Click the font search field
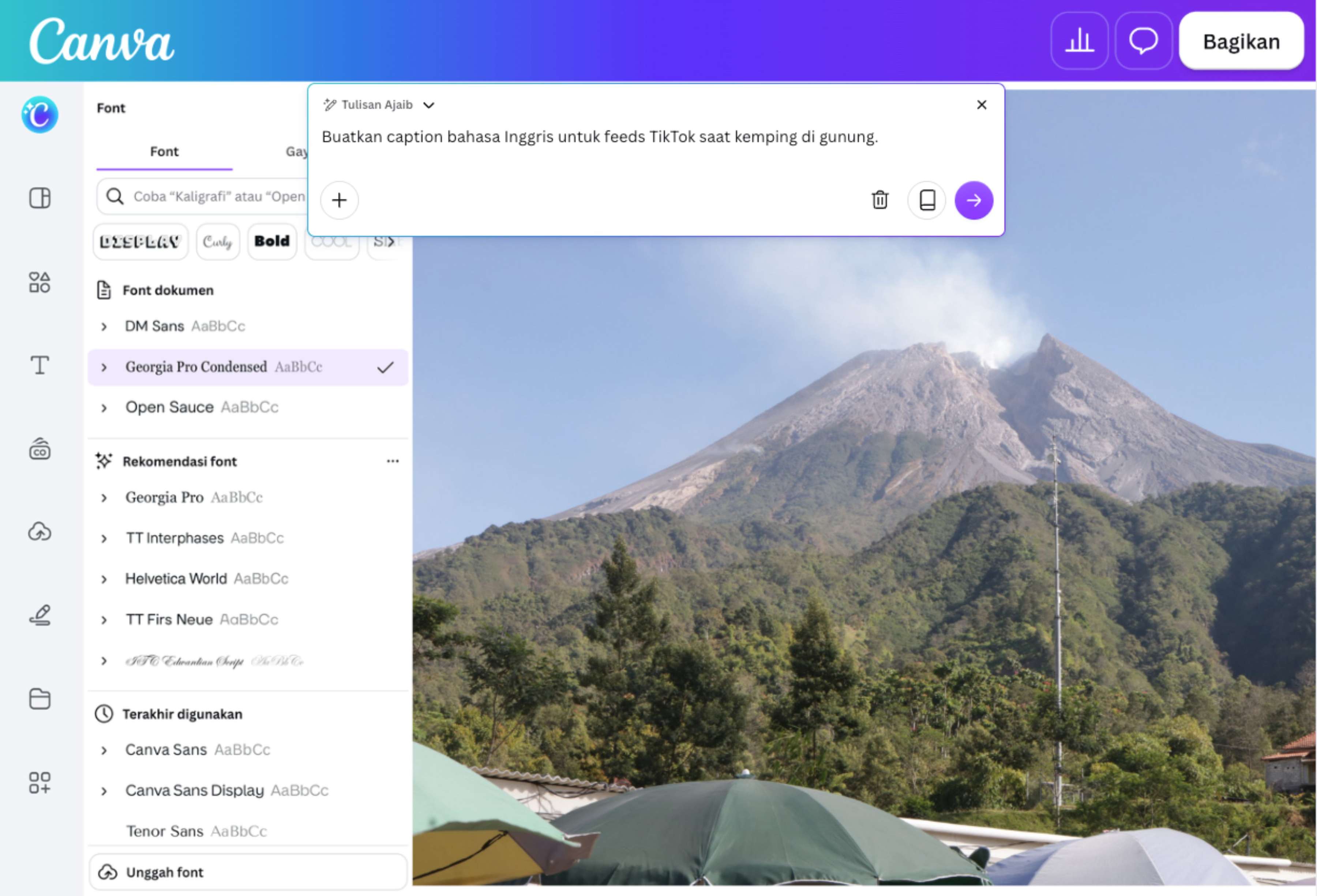The image size is (1317, 896). [203, 196]
